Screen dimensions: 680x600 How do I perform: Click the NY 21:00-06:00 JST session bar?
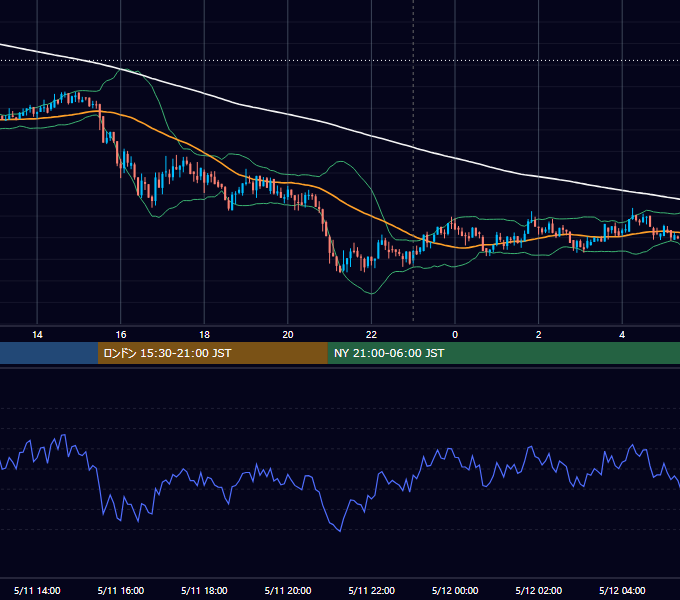click(503, 353)
